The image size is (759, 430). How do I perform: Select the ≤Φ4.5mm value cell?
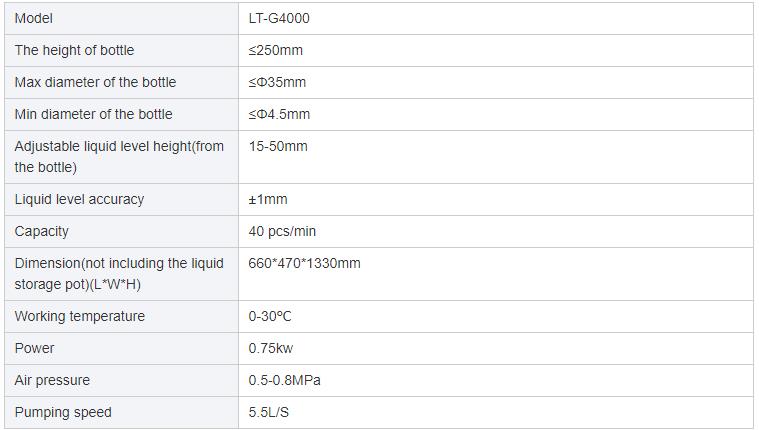[x=496, y=114]
